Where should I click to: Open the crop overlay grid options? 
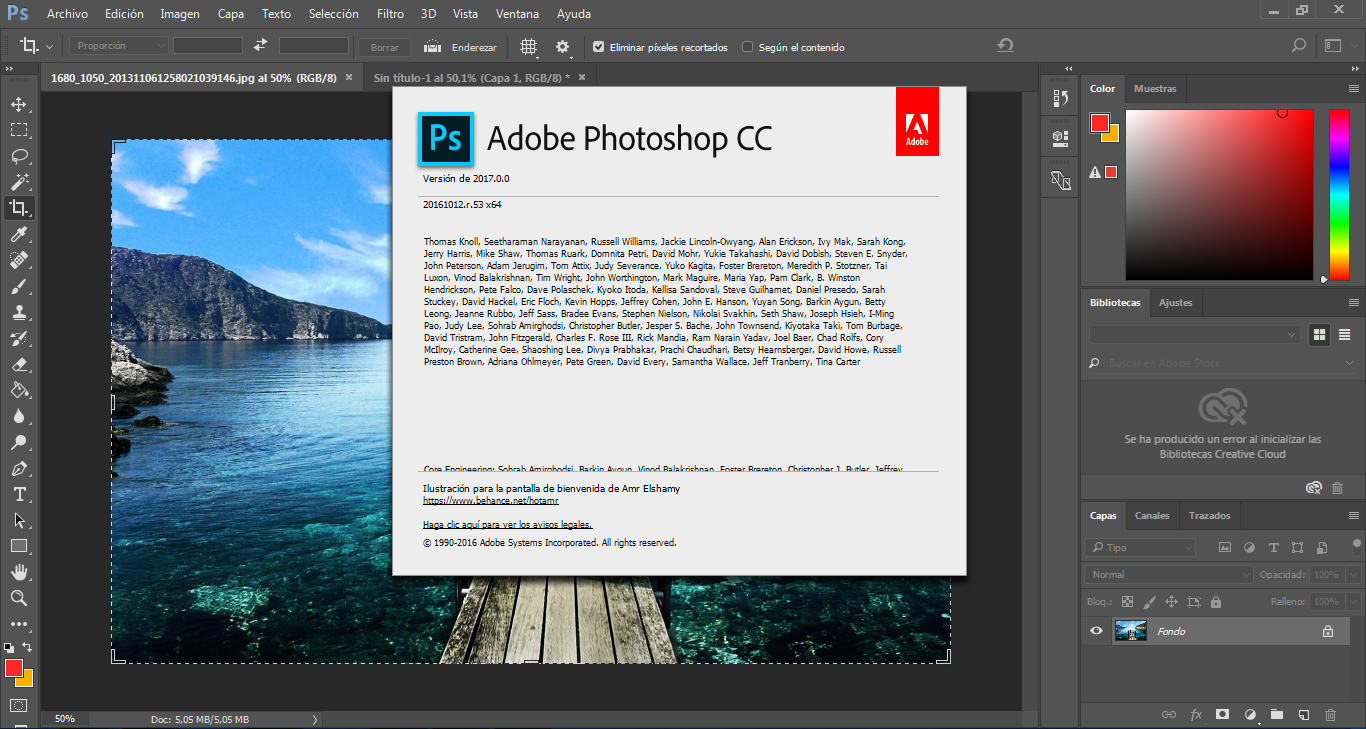point(529,46)
